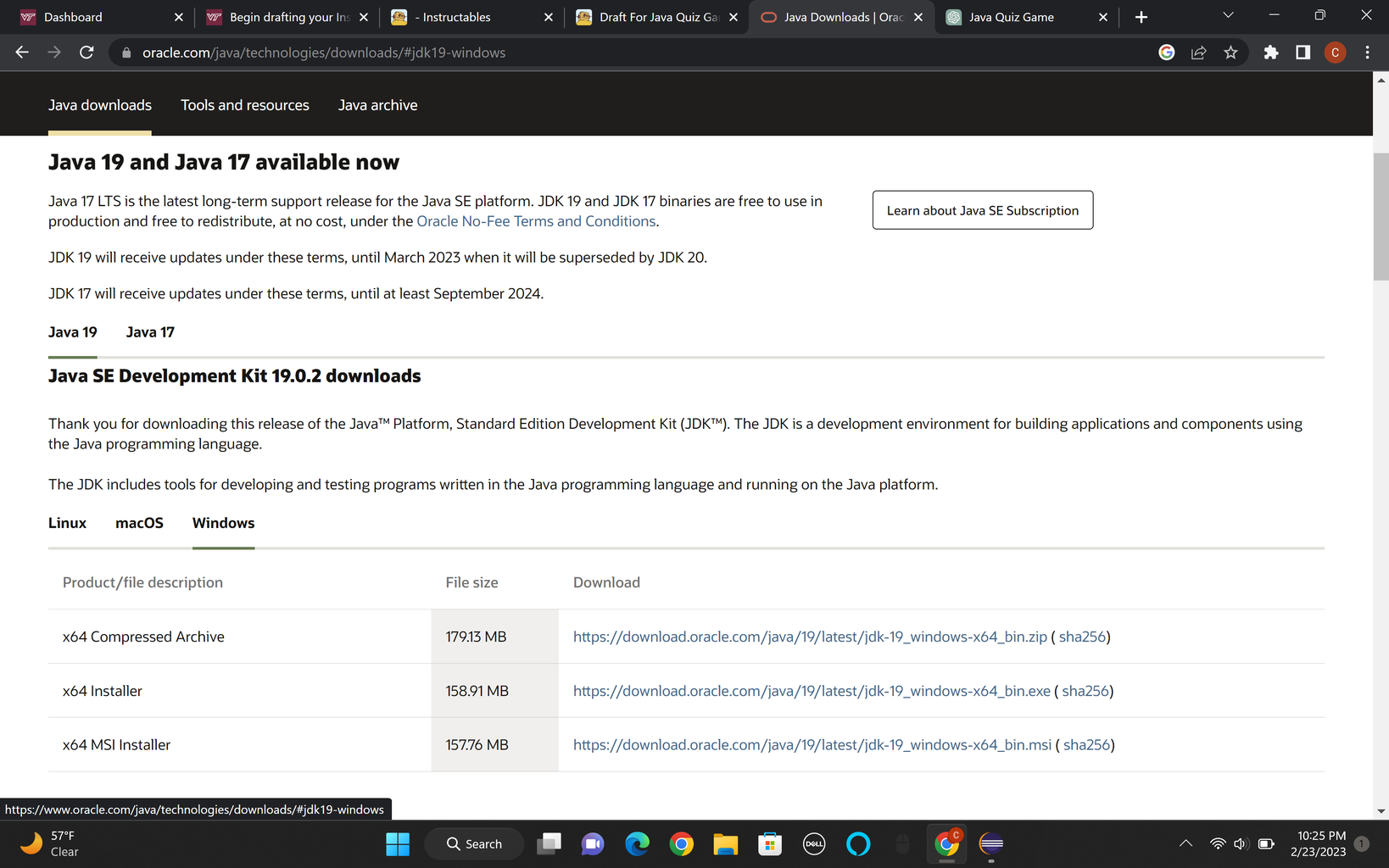Screen dimensions: 1389x868
Task: Bookmark this page with the star icon
Action: (1231, 53)
